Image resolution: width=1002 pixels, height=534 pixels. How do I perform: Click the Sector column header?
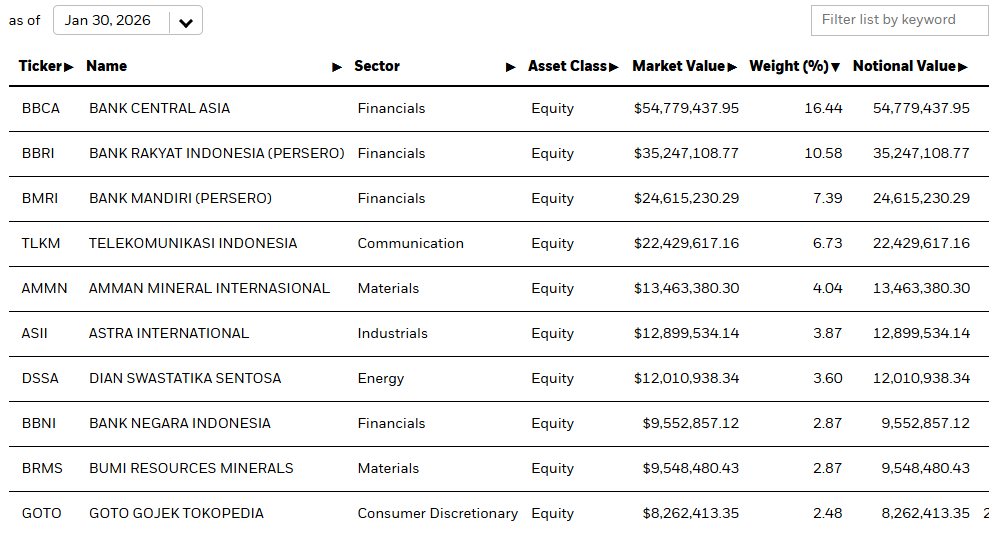point(377,66)
